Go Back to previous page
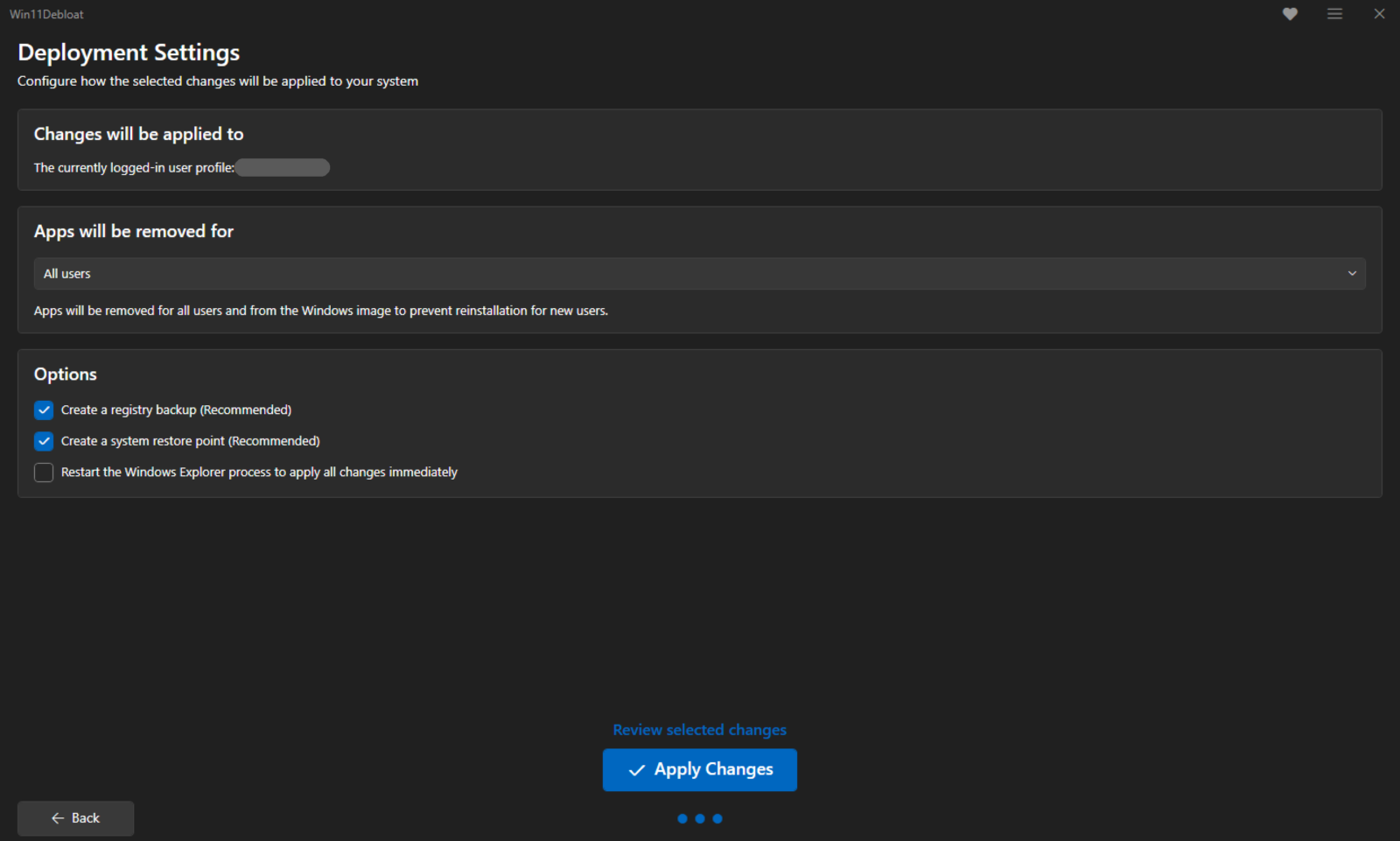This screenshot has height=841, width=1400. [x=76, y=818]
